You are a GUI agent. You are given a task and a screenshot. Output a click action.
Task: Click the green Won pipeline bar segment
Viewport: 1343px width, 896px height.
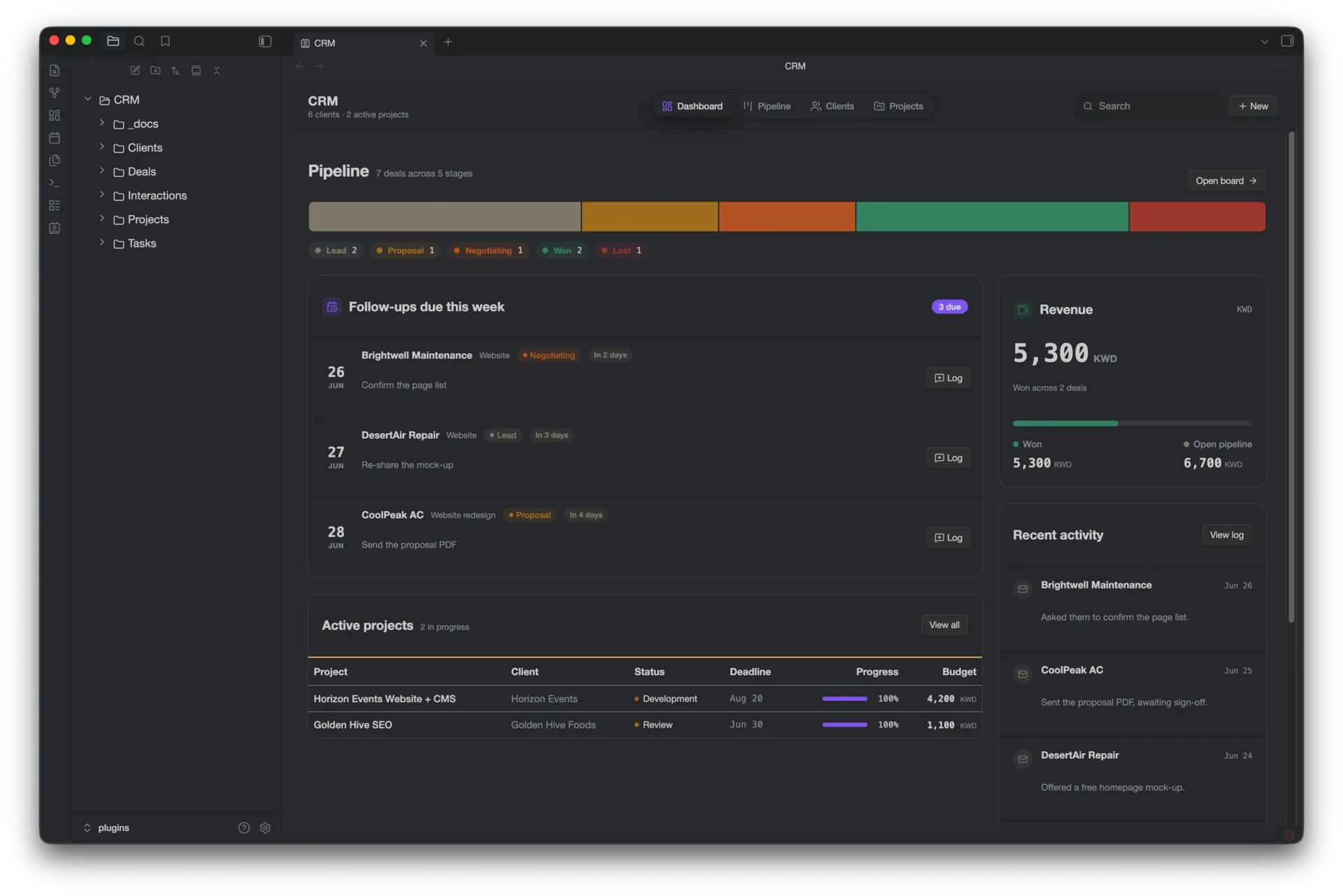(x=992, y=217)
